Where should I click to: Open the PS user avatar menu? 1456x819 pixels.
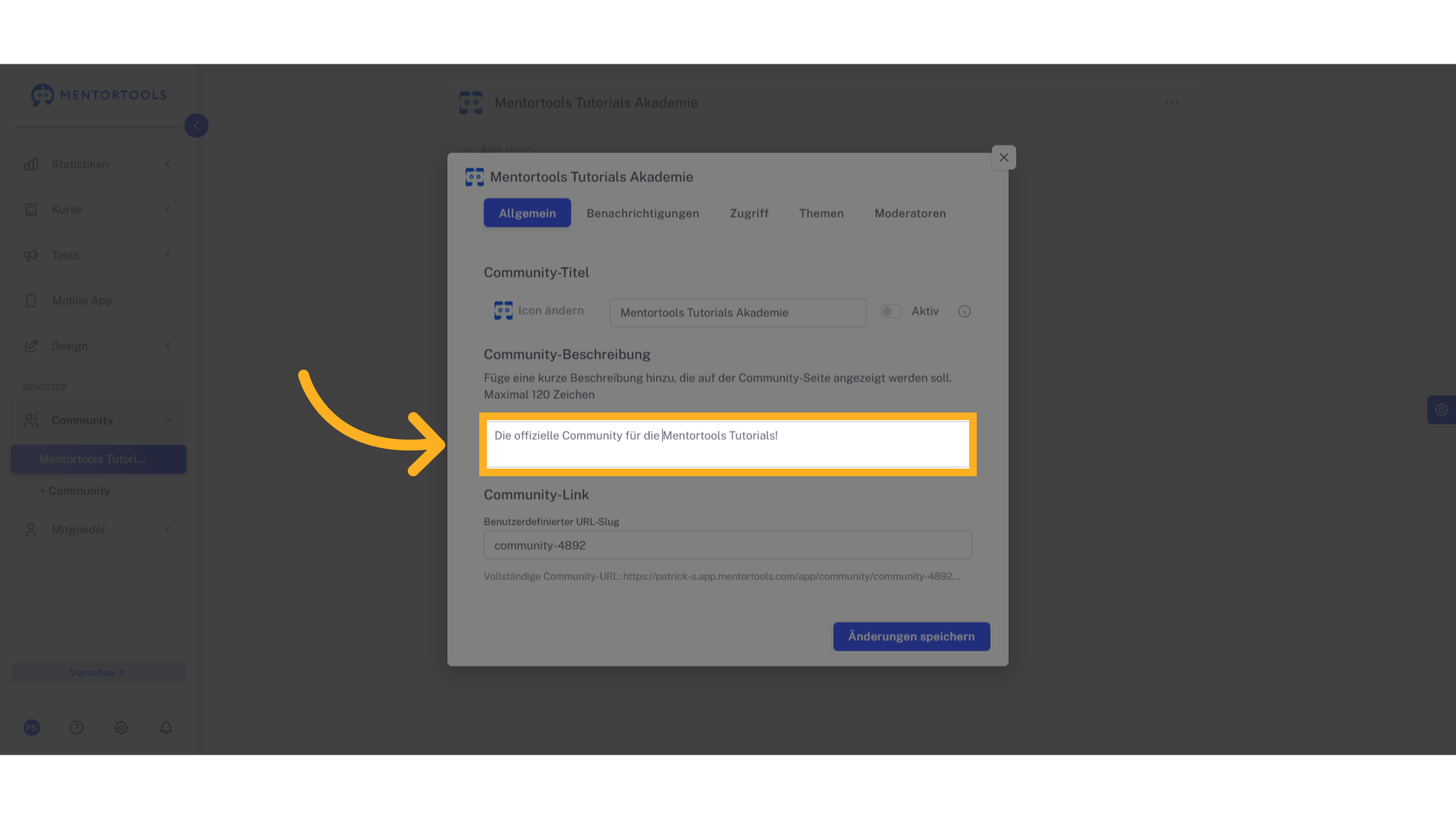(x=32, y=728)
